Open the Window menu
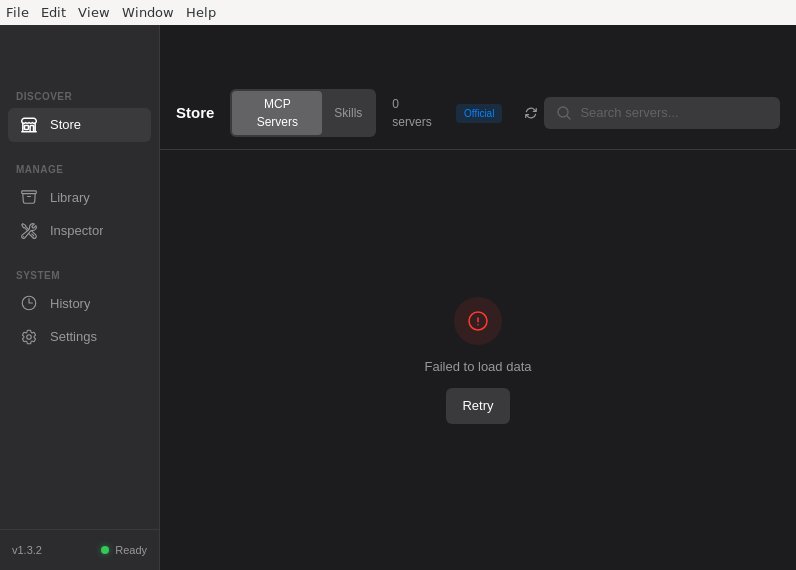This screenshot has height=570, width=796. click(x=148, y=12)
